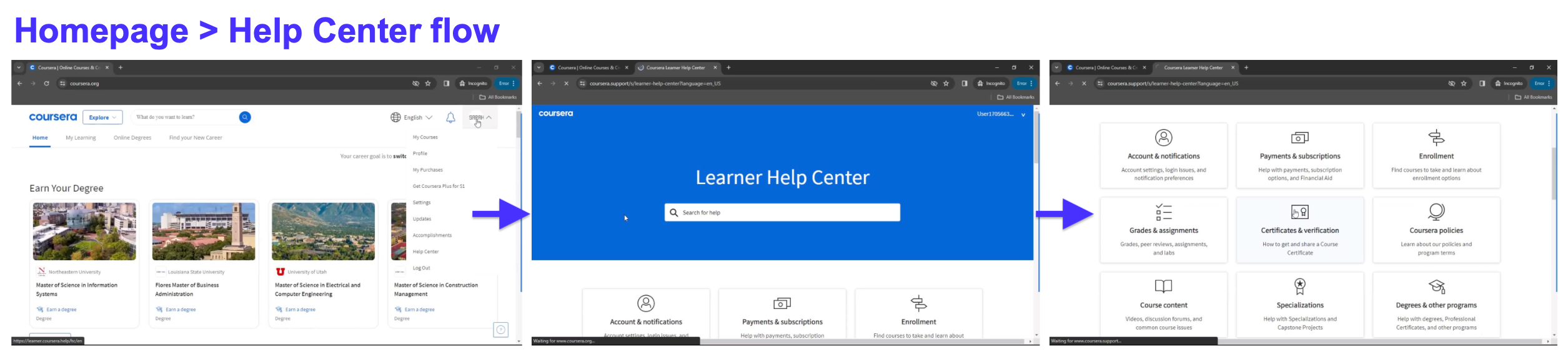
Task: Open a new tab in the left browser
Action: [x=121, y=67]
